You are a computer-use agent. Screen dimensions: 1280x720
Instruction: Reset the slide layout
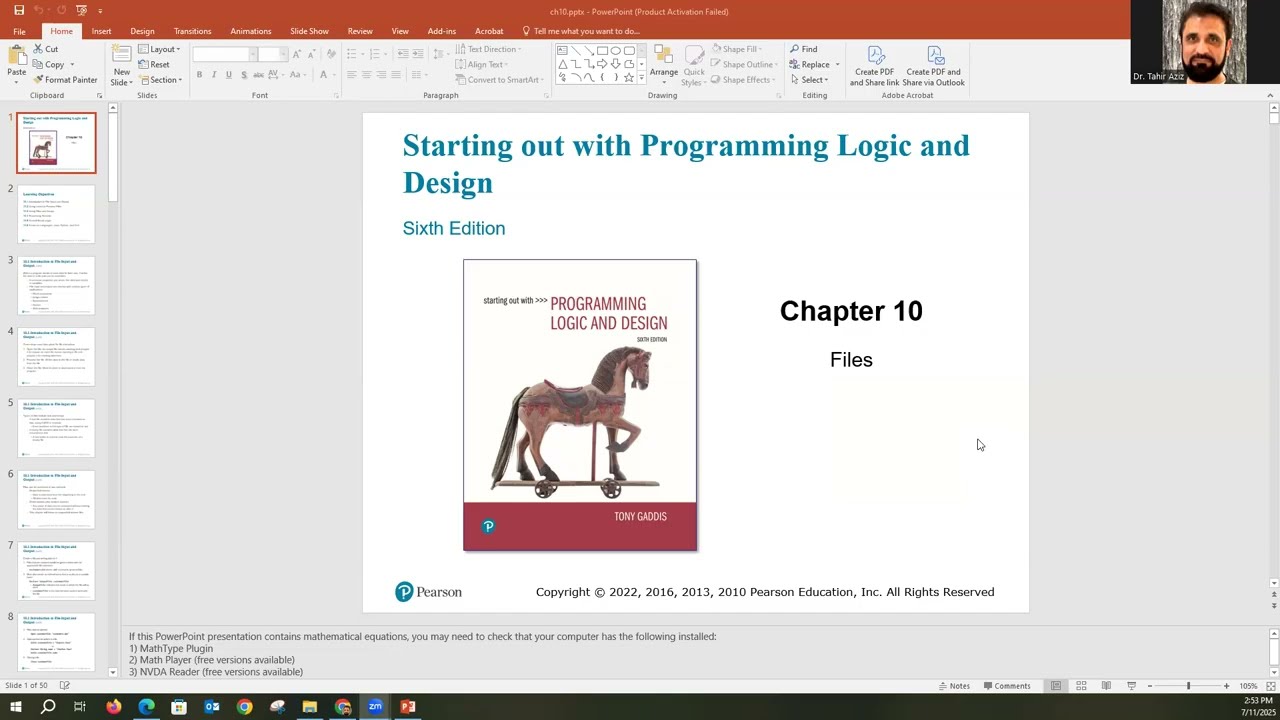154,64
